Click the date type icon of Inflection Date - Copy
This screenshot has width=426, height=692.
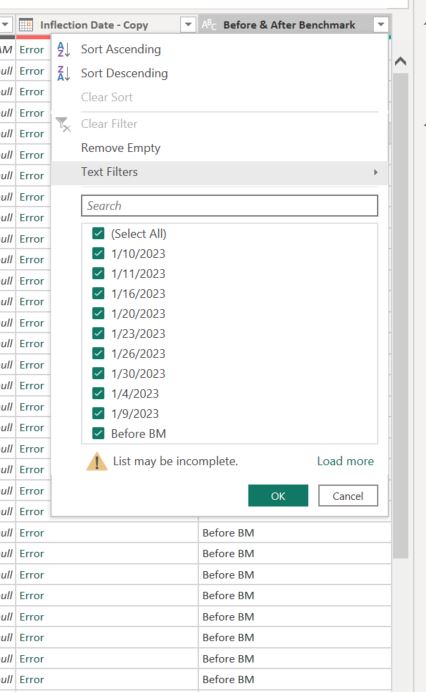click(26, 25)
